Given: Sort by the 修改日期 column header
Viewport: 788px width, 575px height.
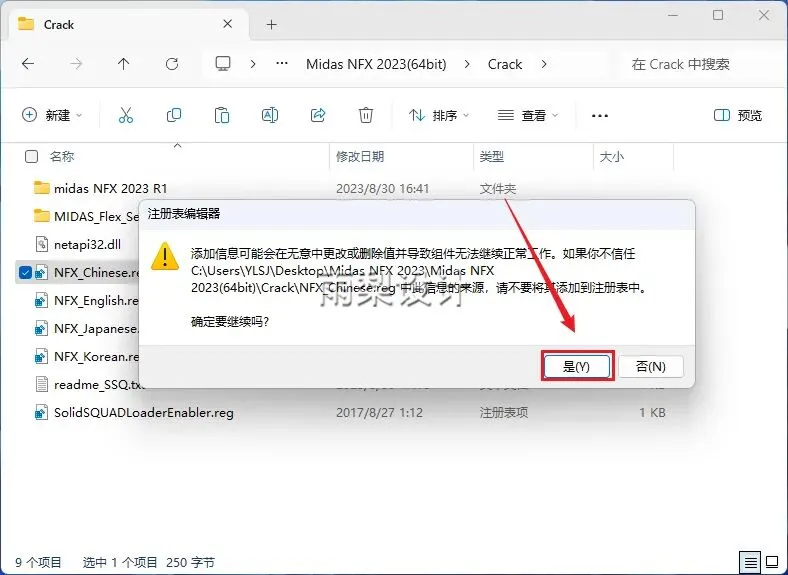Looking at the screenshot, I should coord(360,157).
